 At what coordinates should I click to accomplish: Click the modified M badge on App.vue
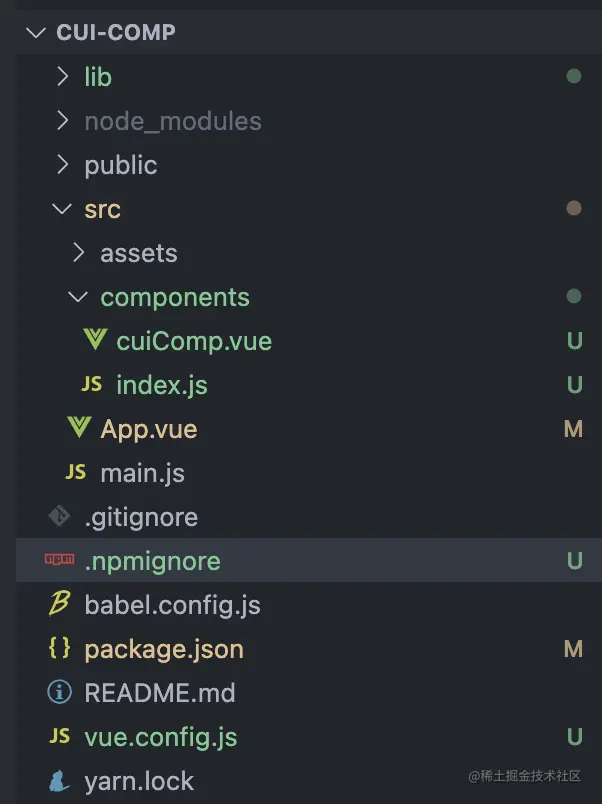(x=573, y=429)
